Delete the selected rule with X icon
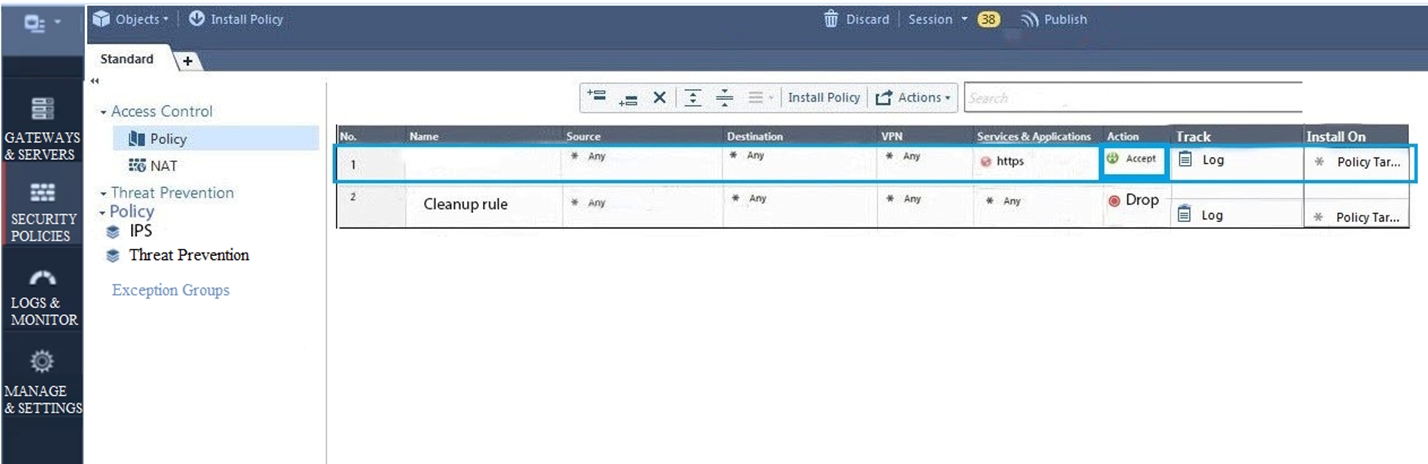 (659, 98)
